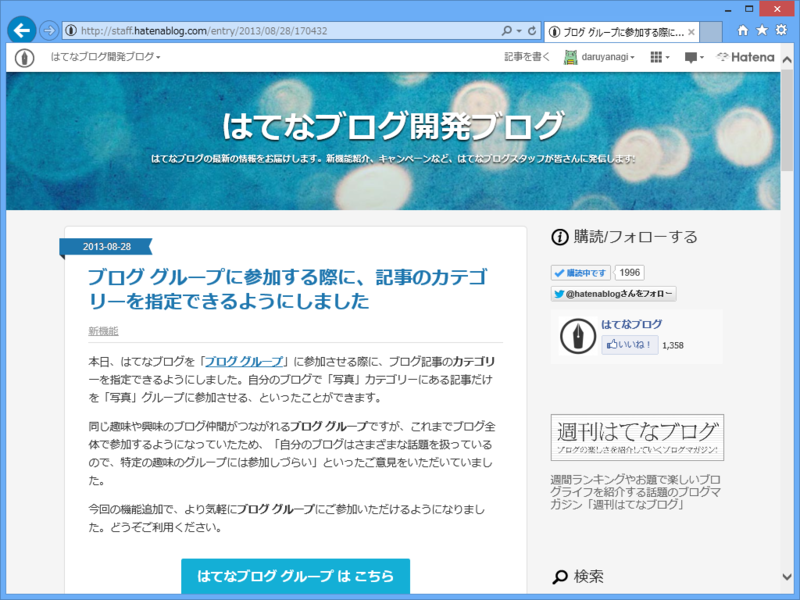Open the services grid menu icon

[x=660, y=57]
